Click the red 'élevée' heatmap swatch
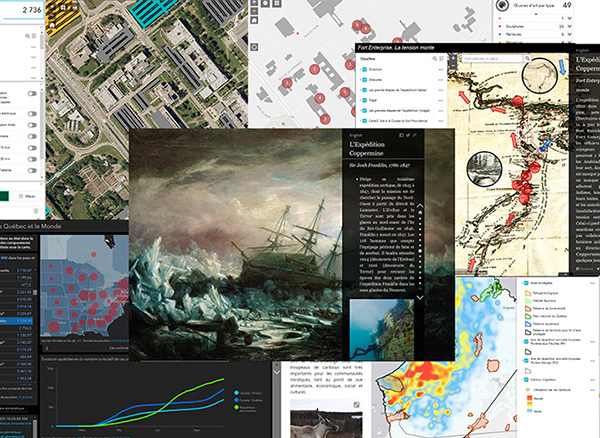This screenshot has height=438, width=600. click(x=530, y=399)
